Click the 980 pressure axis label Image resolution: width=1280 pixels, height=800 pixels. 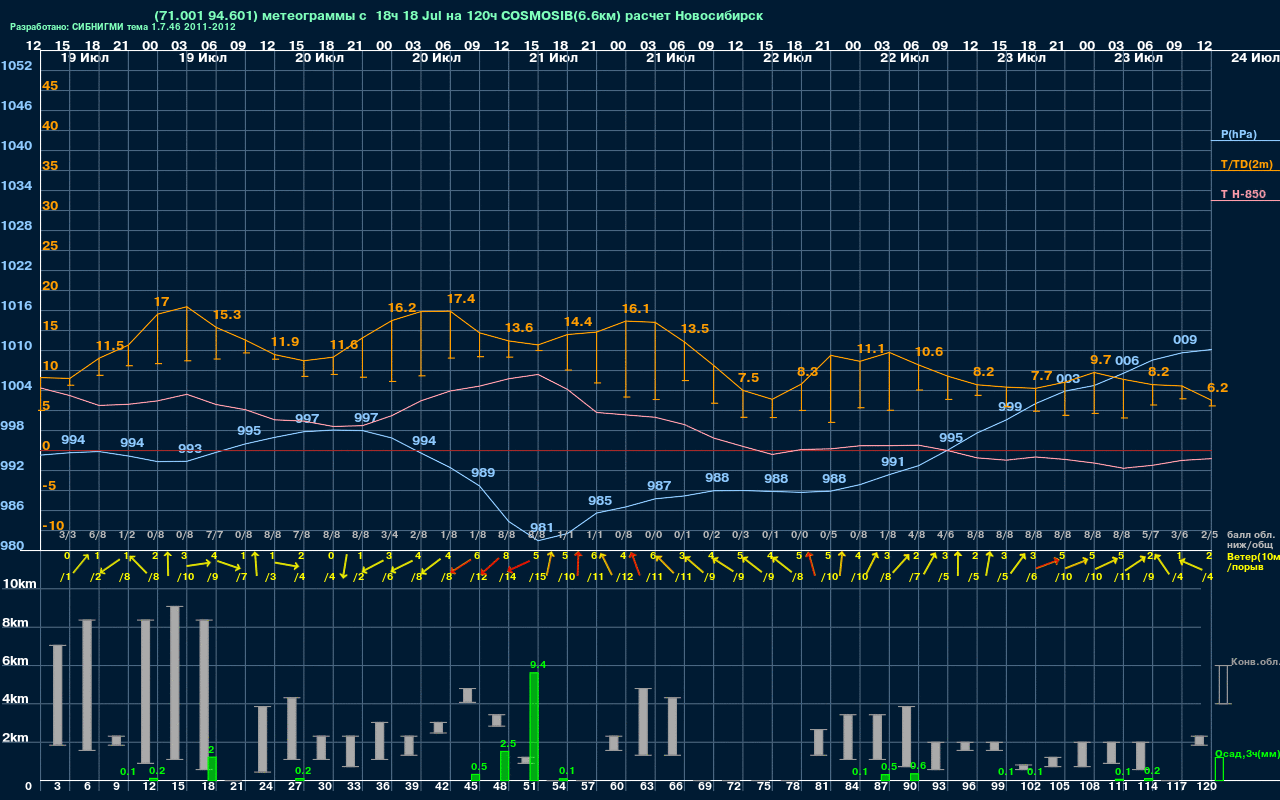pos(13,546)
